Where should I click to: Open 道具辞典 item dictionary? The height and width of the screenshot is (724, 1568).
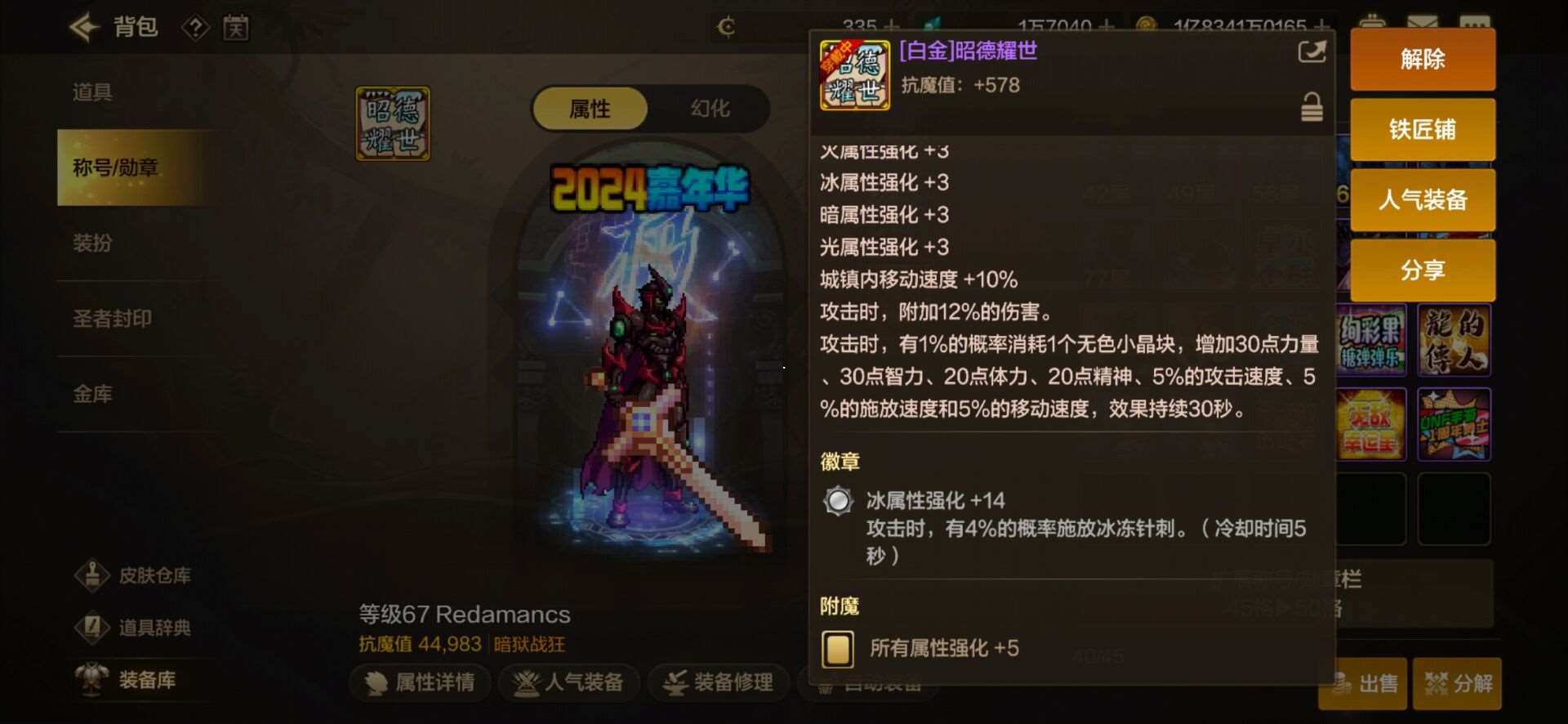coord(134,628)
